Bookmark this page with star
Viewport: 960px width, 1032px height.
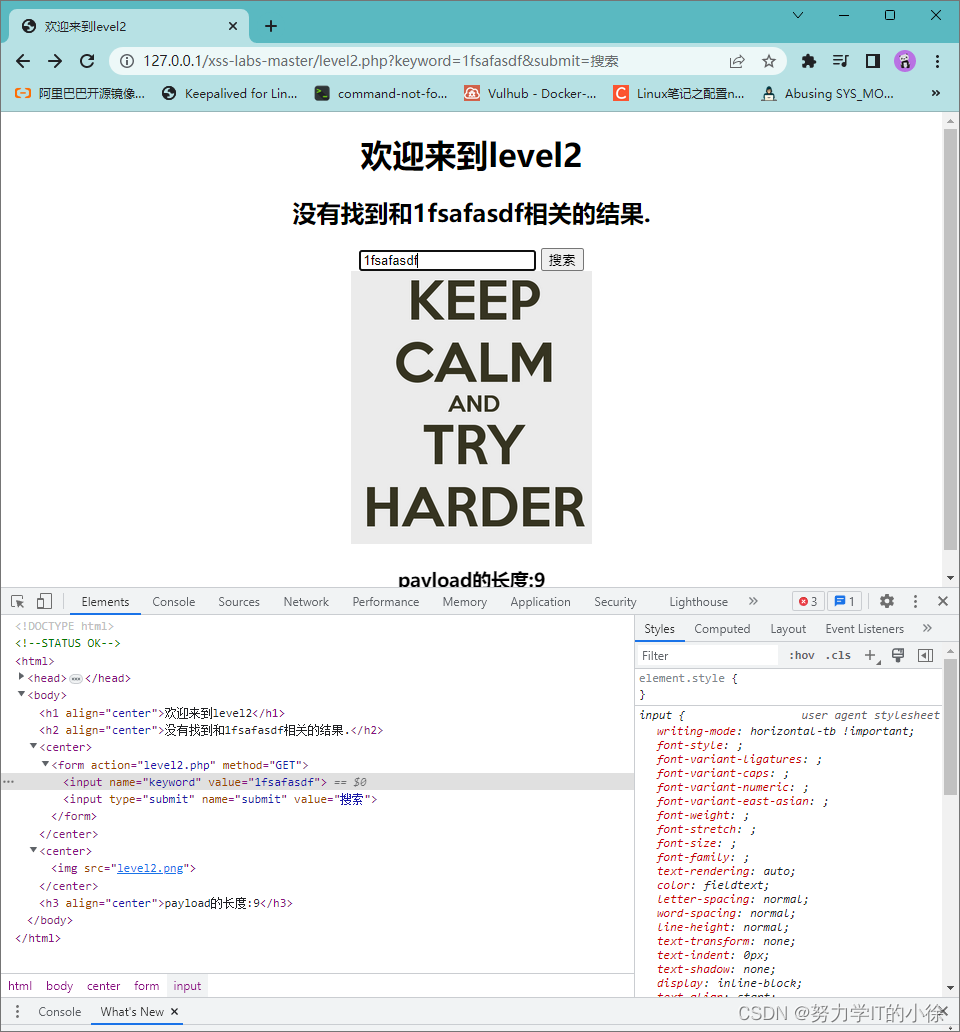coord(769,61)
